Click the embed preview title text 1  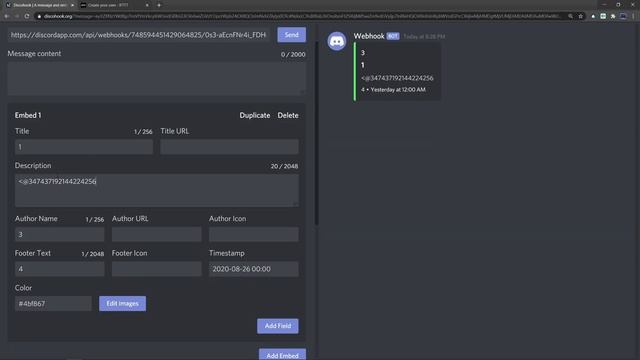(x=362, y=65)
